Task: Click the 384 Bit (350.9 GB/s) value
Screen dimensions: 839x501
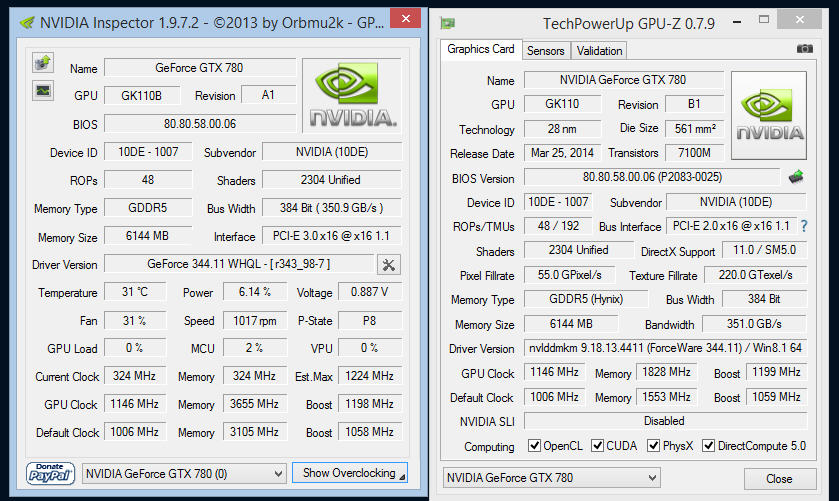Action: [x=331, y=208]
